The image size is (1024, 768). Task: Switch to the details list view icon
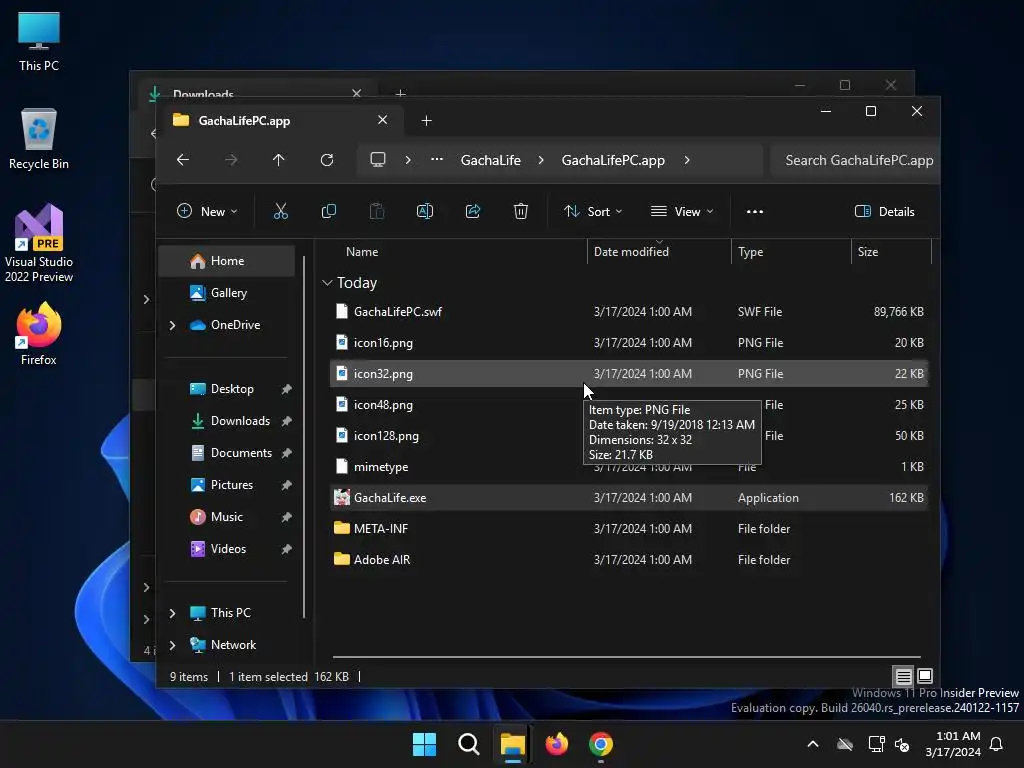pyautogui.click(x=903, y=676)
